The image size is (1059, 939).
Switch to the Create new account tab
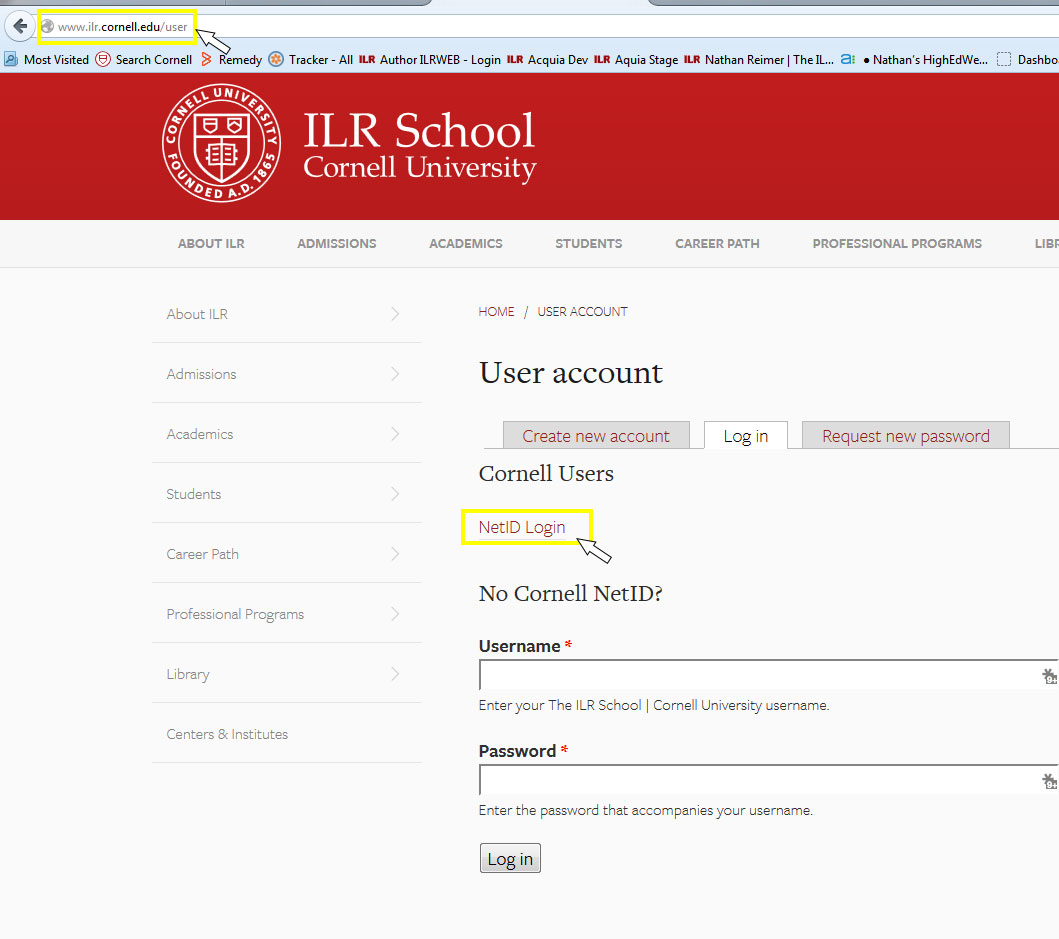click(596, 436)
